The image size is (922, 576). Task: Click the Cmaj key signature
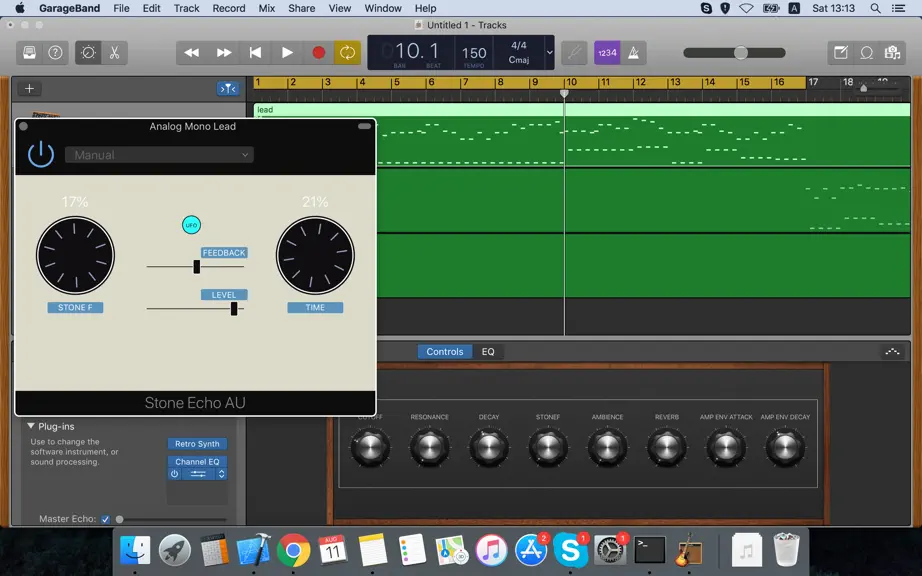tap(519, 60)
